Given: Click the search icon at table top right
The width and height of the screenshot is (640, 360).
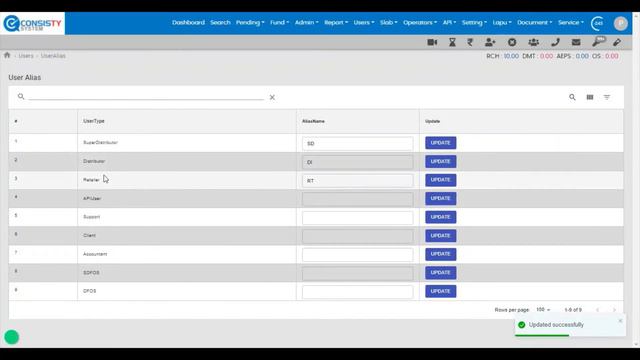Looking at the screenshot, I should pyautogui.click(x=572, y=97).
